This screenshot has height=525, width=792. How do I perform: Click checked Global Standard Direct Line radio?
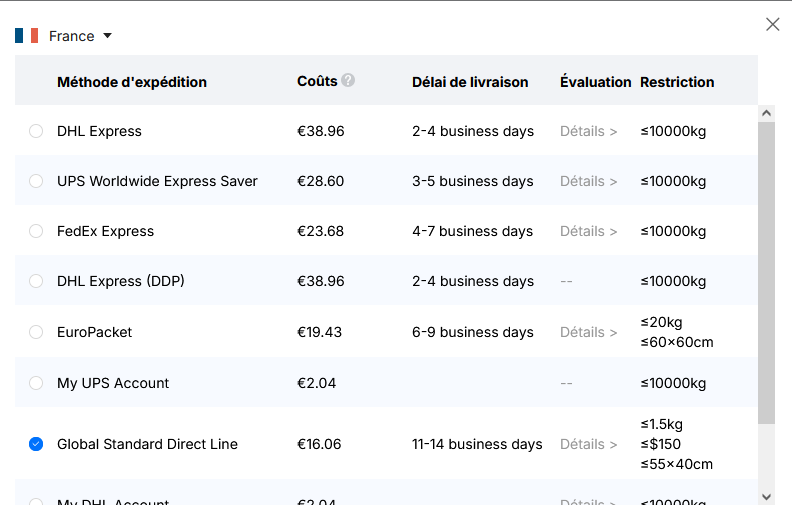click(x=36, y=444)
